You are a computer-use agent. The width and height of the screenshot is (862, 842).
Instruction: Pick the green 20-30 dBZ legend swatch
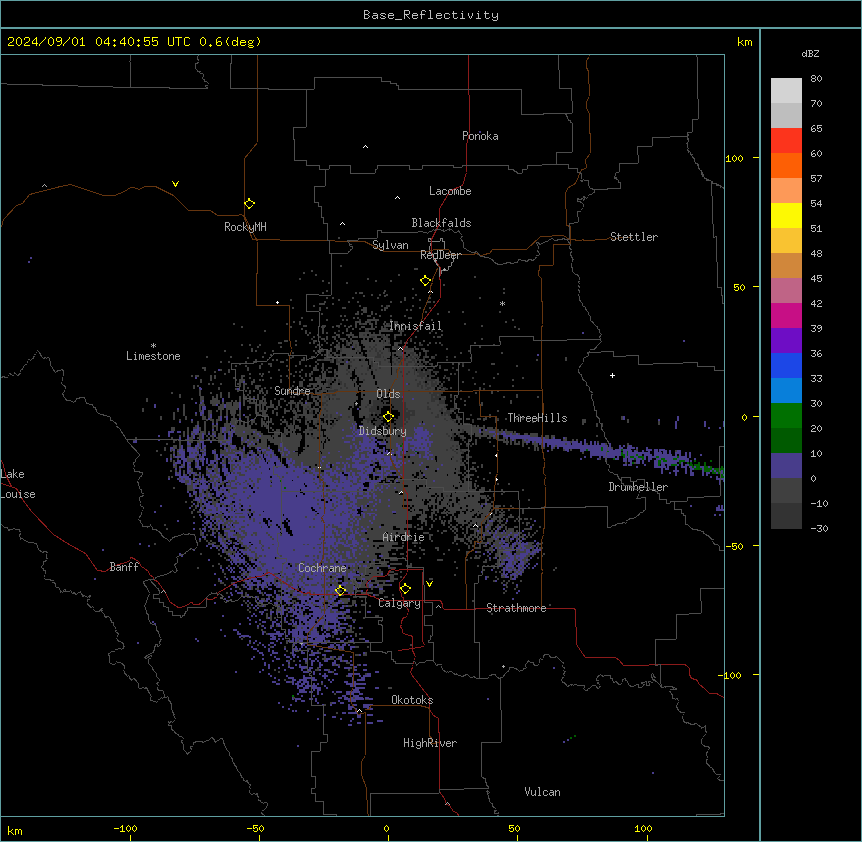point(786,416)
